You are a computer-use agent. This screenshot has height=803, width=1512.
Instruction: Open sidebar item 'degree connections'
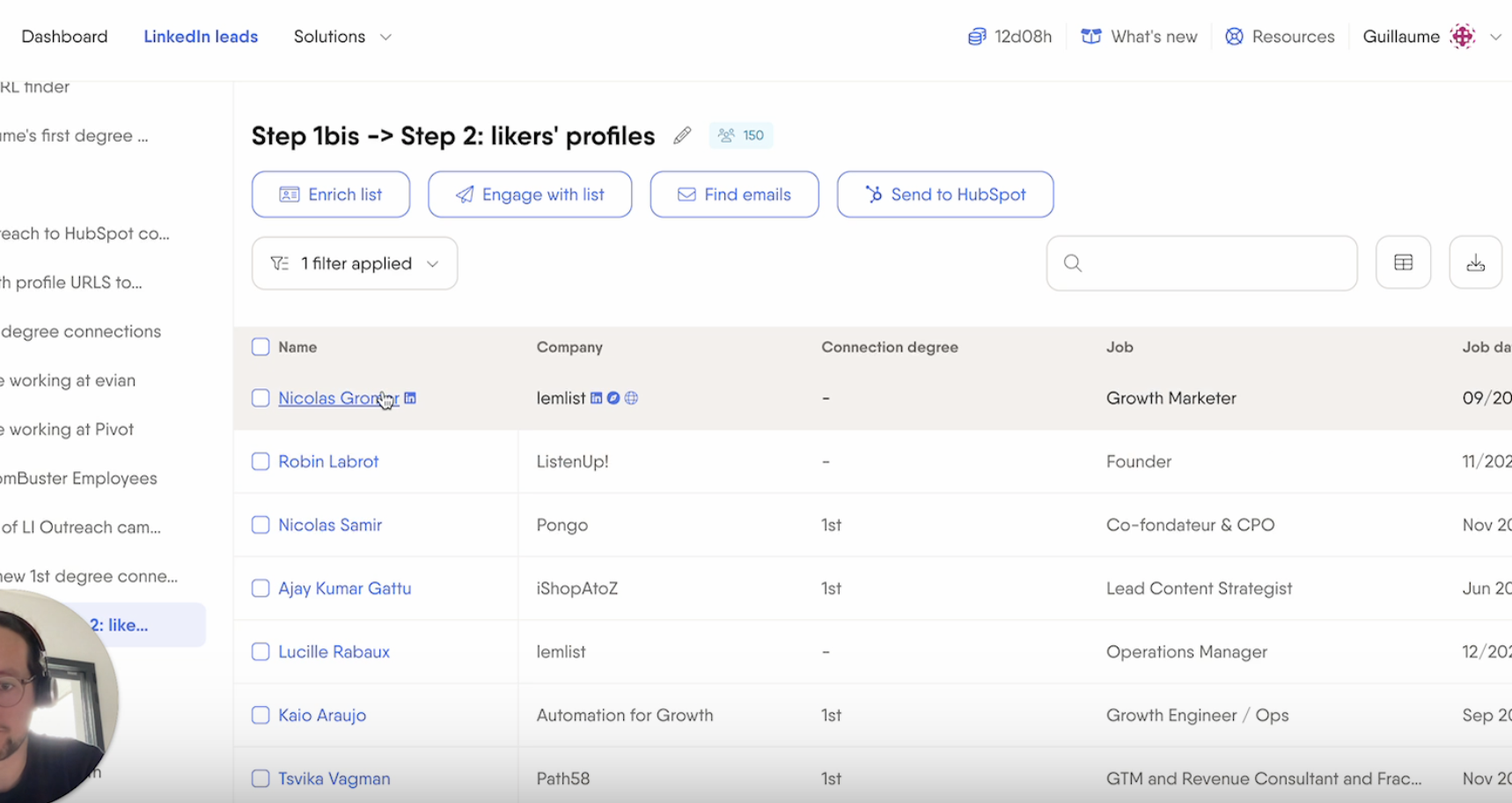[x=81, y=332]
